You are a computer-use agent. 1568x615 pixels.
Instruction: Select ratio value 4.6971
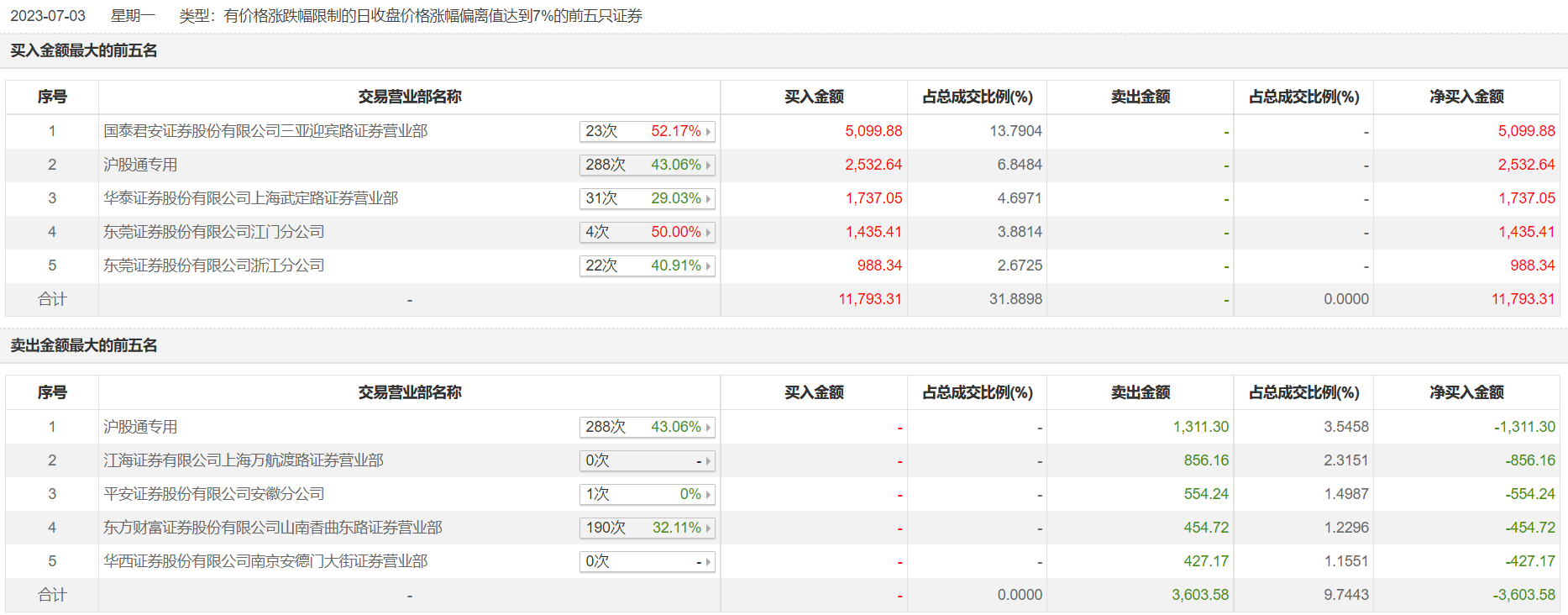[x=1020, y=198]
